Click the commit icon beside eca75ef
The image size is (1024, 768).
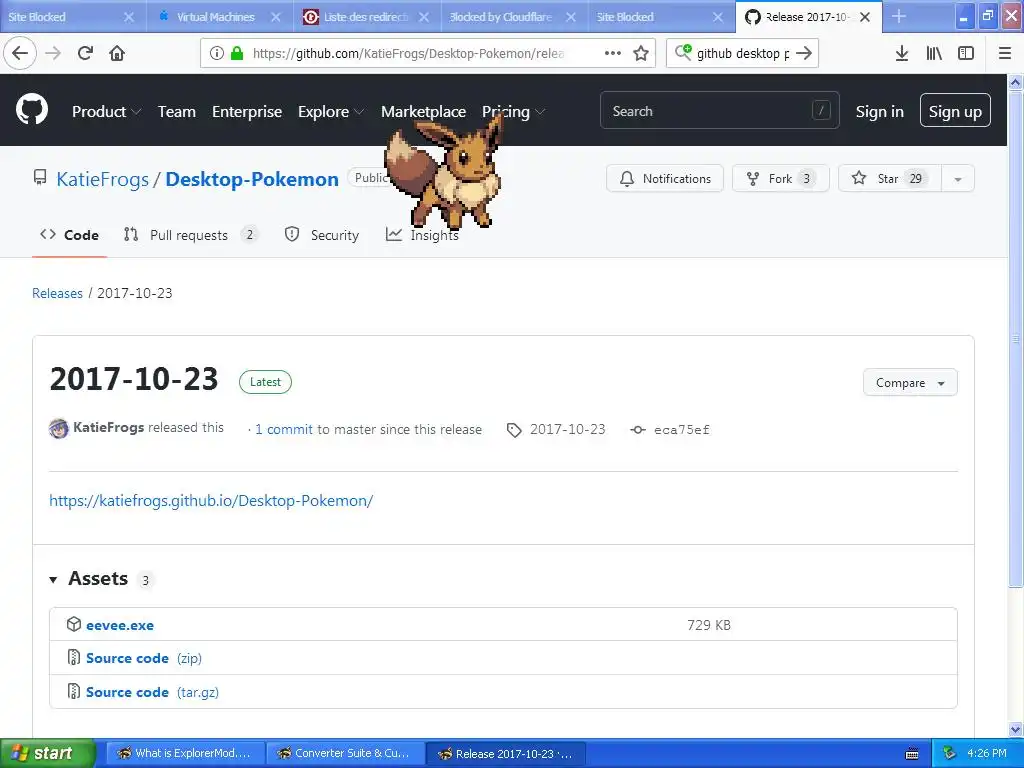[638, 430]
